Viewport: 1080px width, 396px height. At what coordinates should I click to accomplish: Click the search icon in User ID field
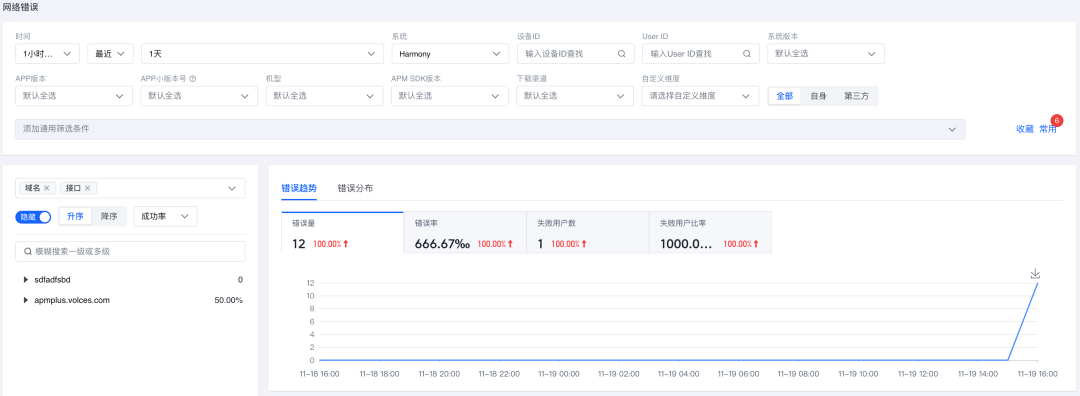click(747, 54)
